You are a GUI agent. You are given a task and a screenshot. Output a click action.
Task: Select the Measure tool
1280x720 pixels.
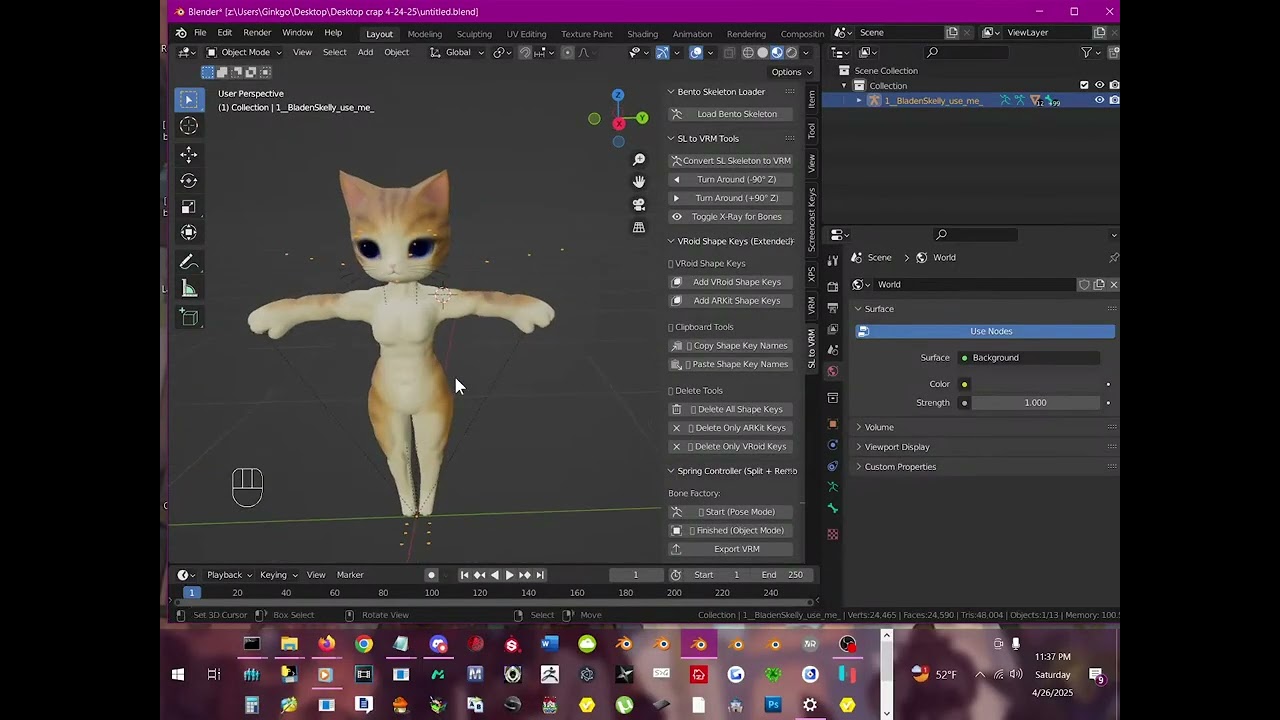[188, 288]
